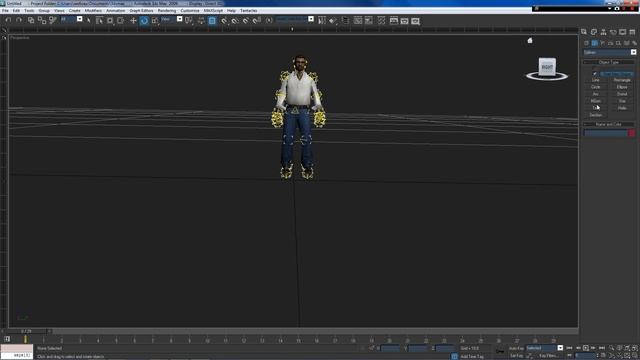640x360 pixels.
Task: Select the Select and Link tool
Action: coord(31,20)
